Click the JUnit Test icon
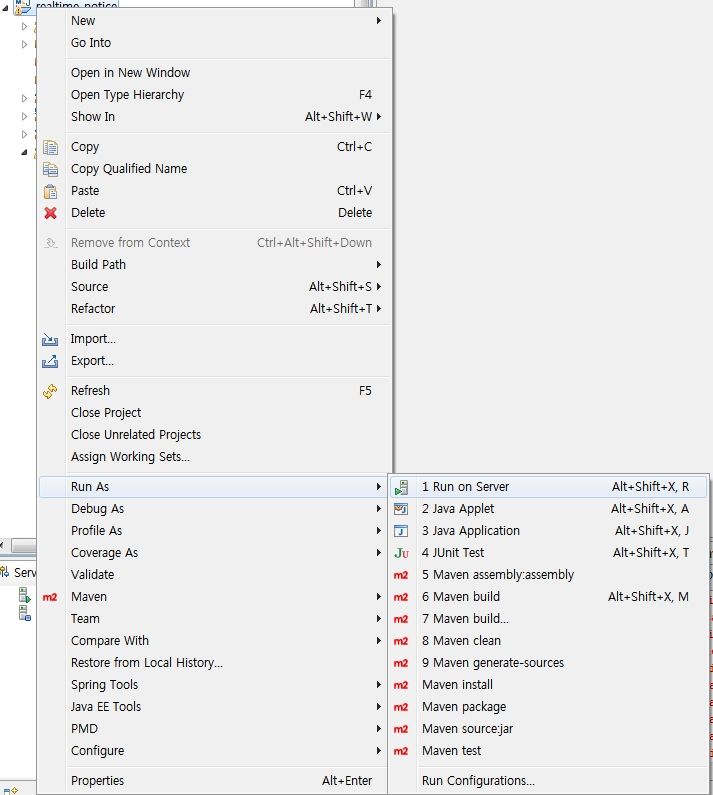Image resolution: width=713 pixels, height=795 pixels. [x=401, y=553]
